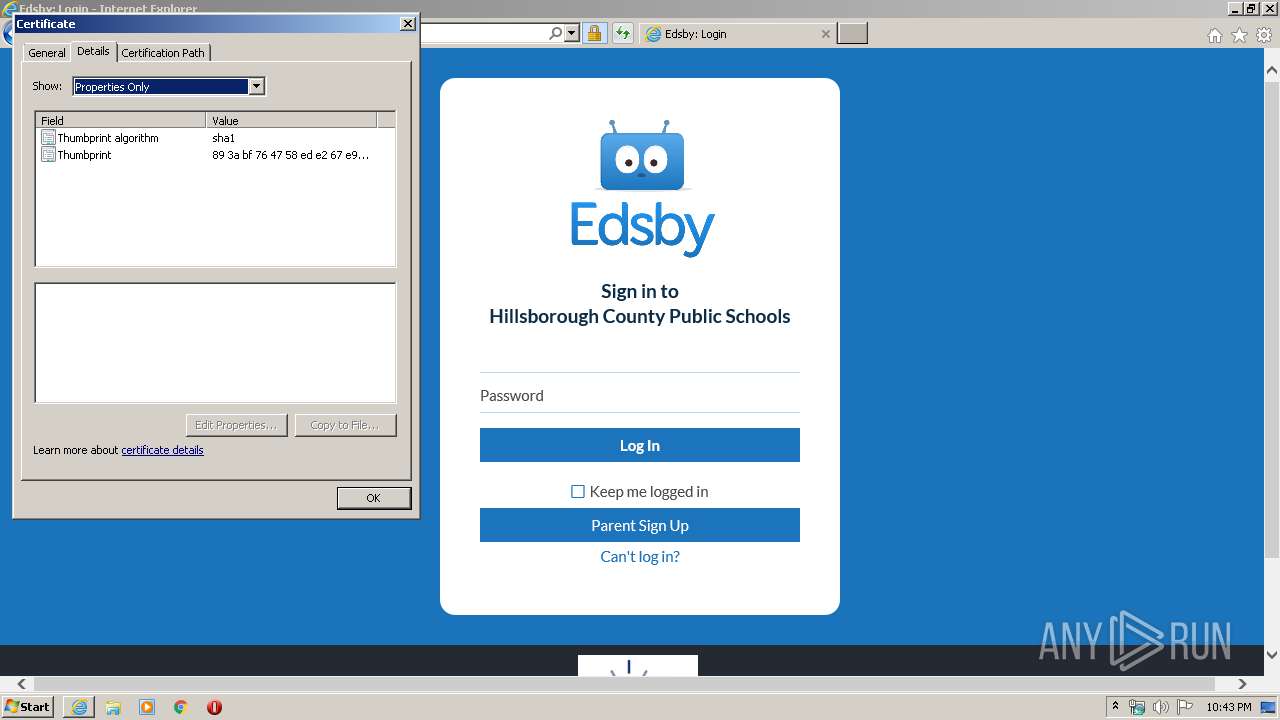Expand the Show dropdown
The height and width of the screenshot is (720, 1280).
pyautogui.click(x=256, y=87)
